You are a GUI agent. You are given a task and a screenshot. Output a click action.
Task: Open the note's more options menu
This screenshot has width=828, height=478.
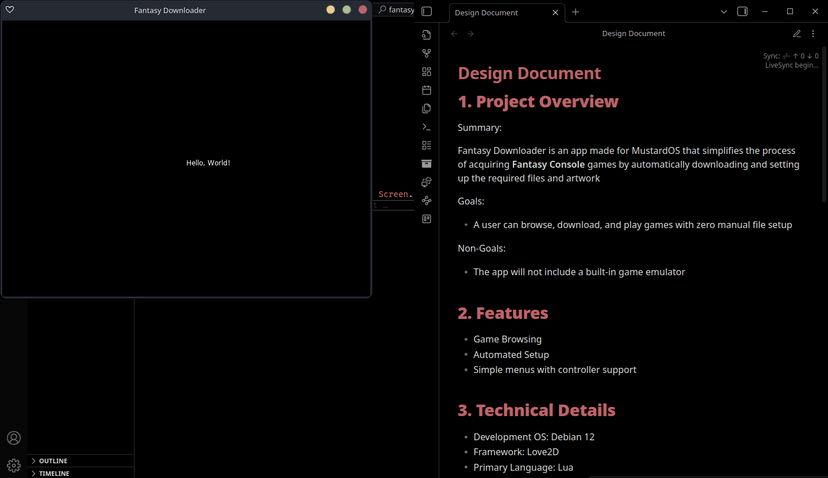coord(813,34)
